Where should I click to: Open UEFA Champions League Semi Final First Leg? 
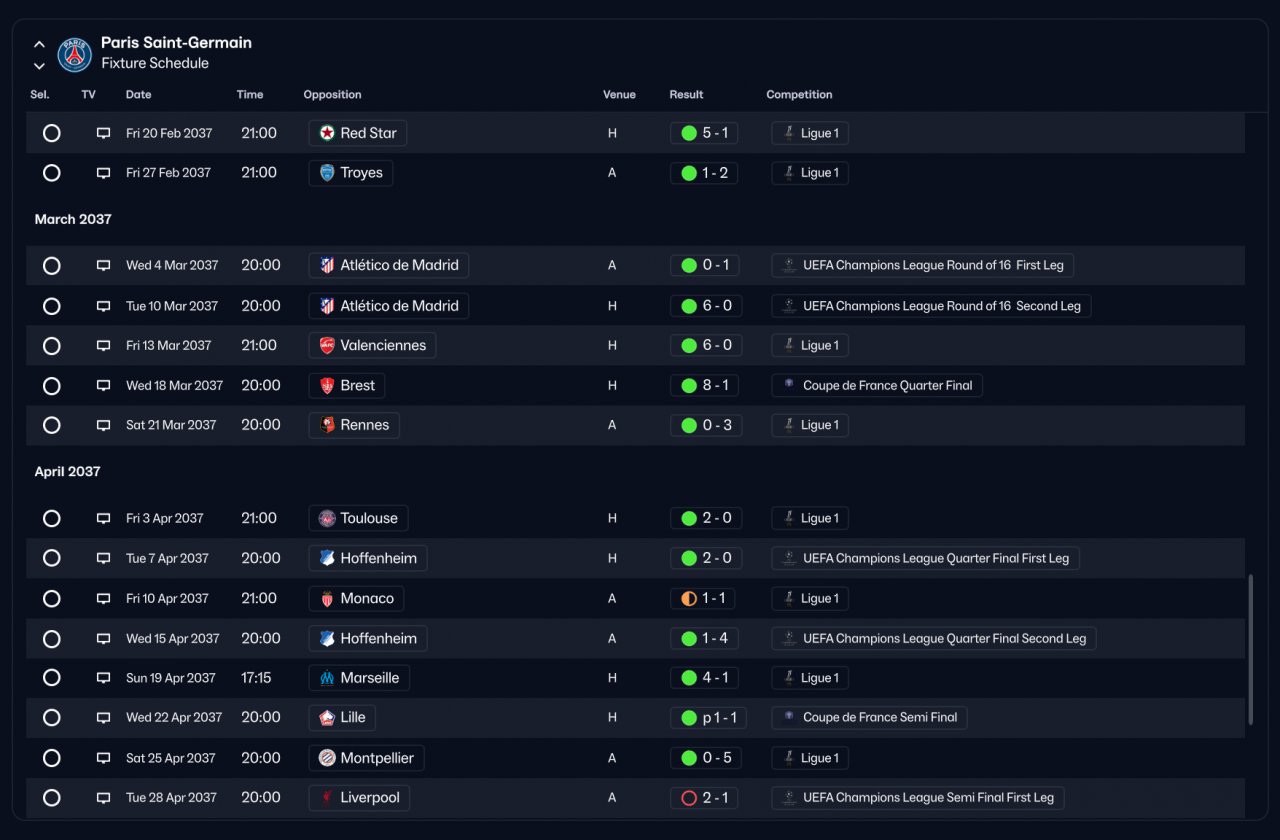coord(918,798)
